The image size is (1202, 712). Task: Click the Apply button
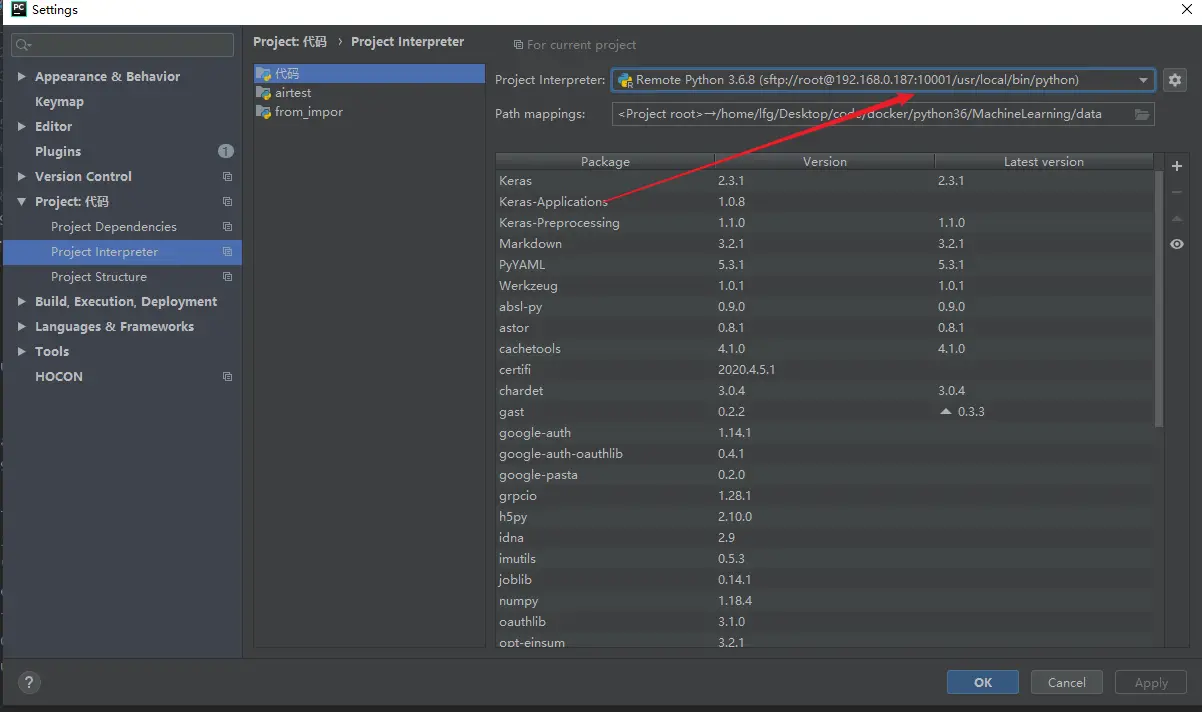coord(1151,682)
